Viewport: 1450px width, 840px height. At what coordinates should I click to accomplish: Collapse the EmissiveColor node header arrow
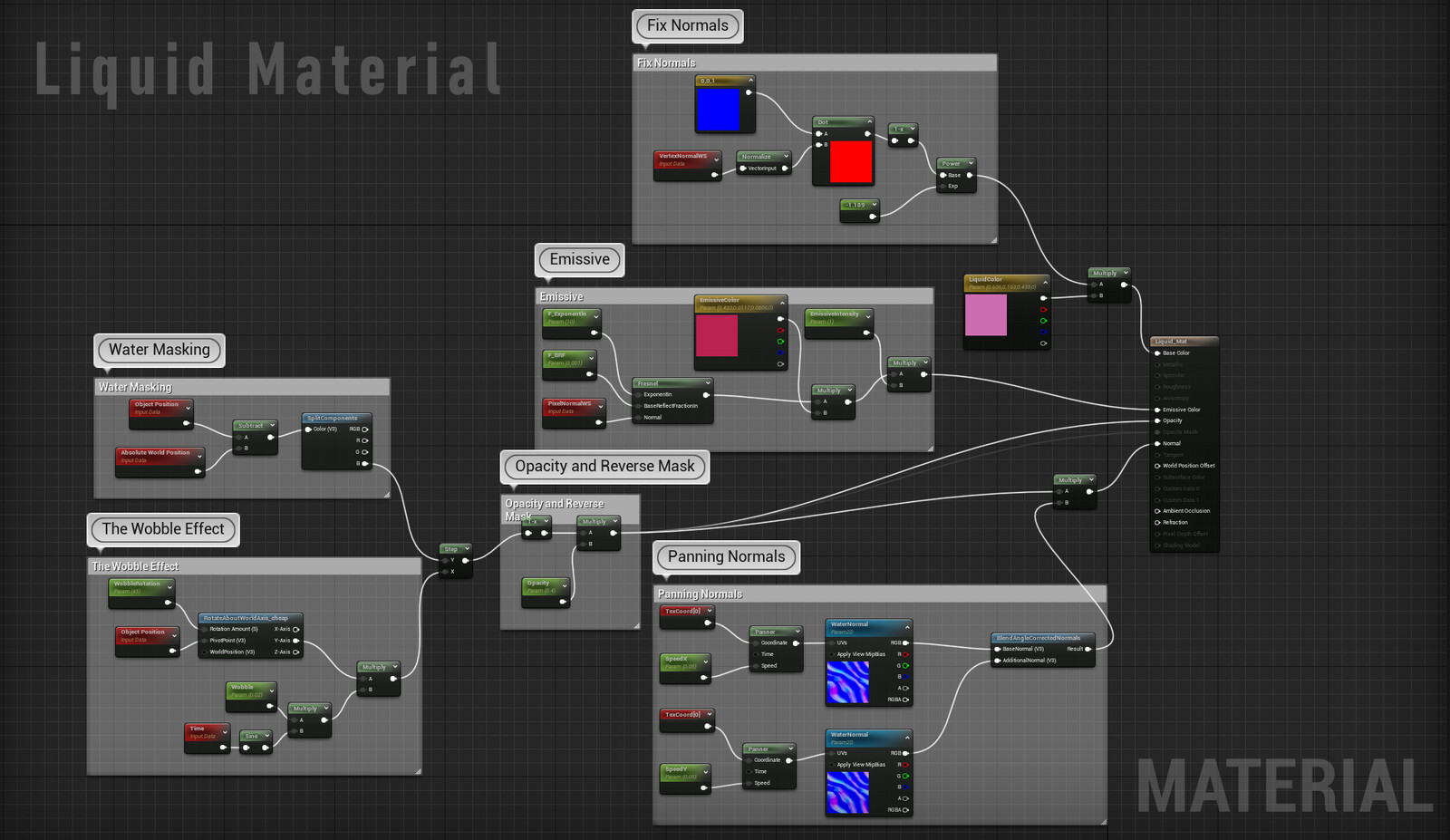coord(783,303)
